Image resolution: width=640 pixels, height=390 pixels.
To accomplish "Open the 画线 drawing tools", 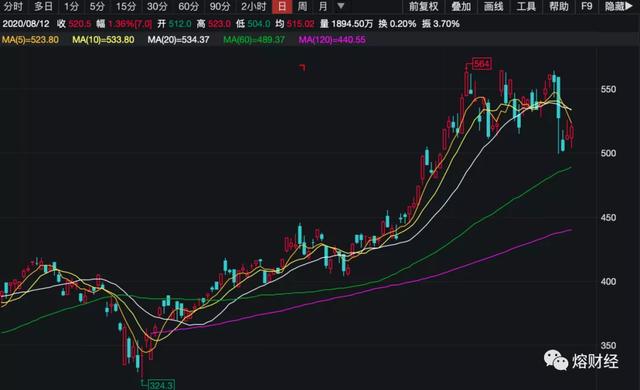I will [494, 7].
